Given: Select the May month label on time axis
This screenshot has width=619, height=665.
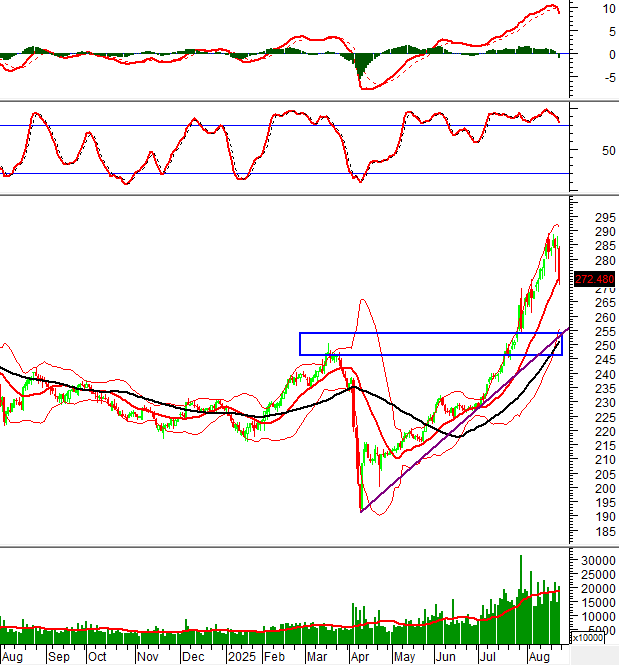Looking at the screenshot, I should pos(404,657).
